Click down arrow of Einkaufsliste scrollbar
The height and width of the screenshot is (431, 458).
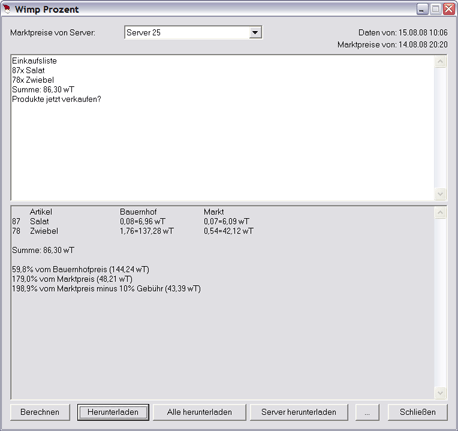pyautogui.click(x=440, y=194)
